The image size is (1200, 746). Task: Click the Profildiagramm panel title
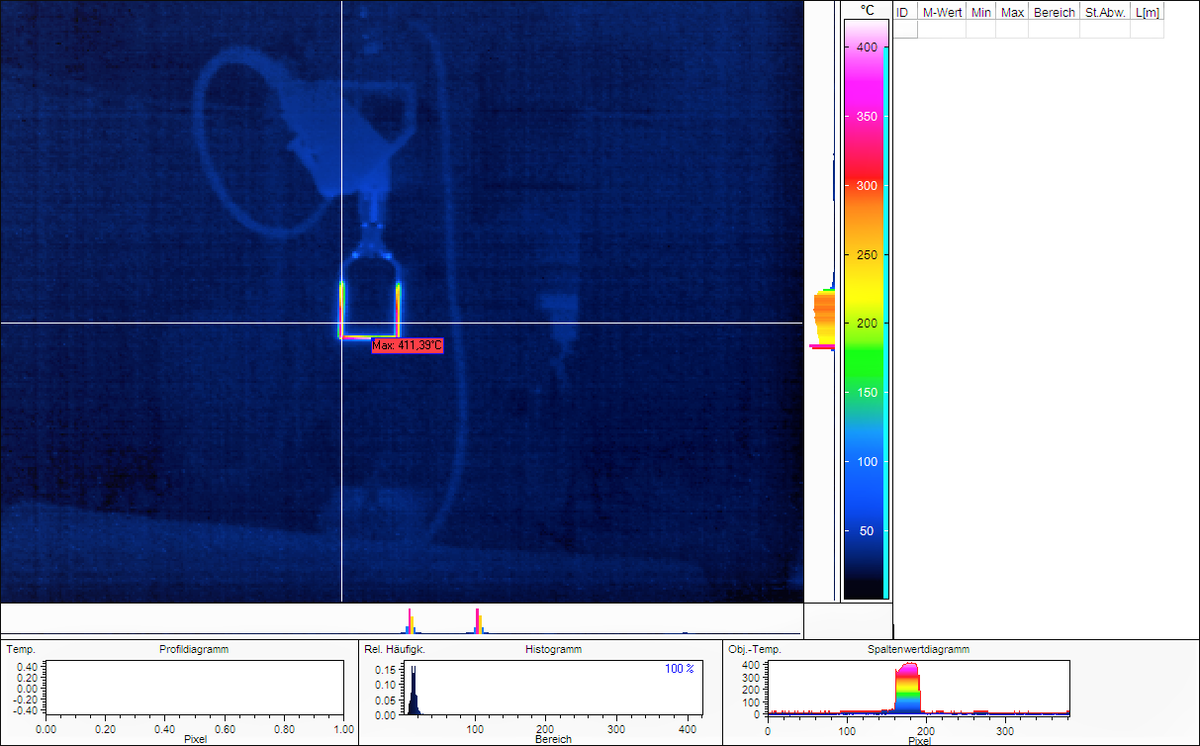point(194,650)
